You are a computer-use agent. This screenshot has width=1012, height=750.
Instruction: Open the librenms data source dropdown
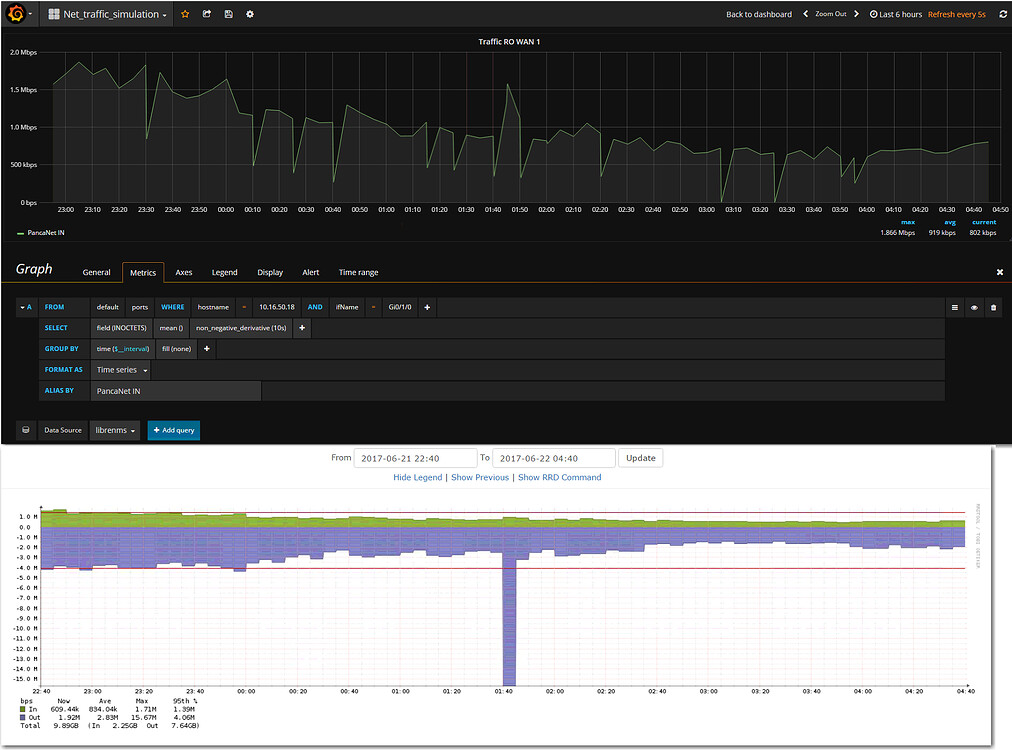click(x=113, y=430)
